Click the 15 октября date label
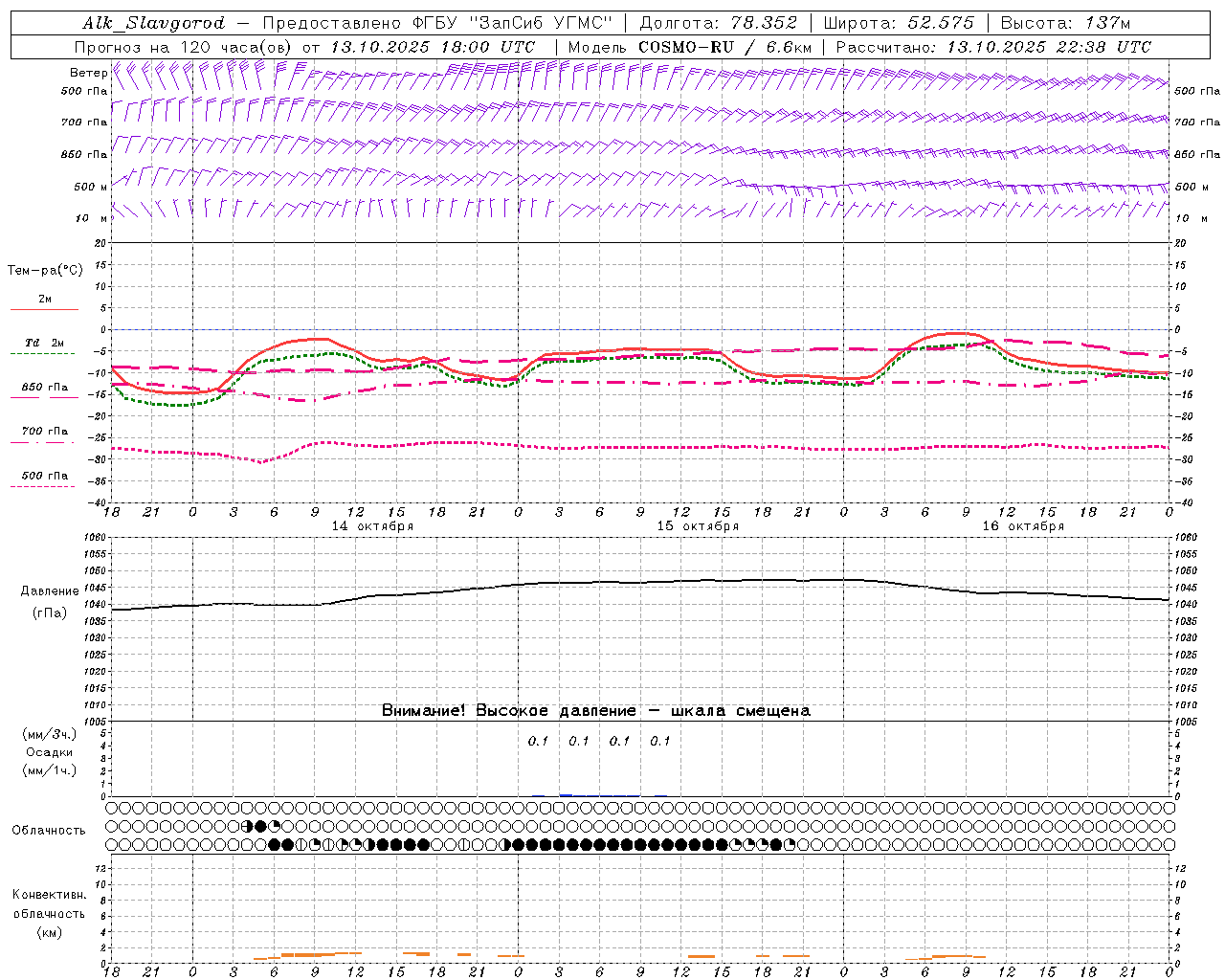The width and height of the screenshot is (1225, 980). (x=698, y=526)
